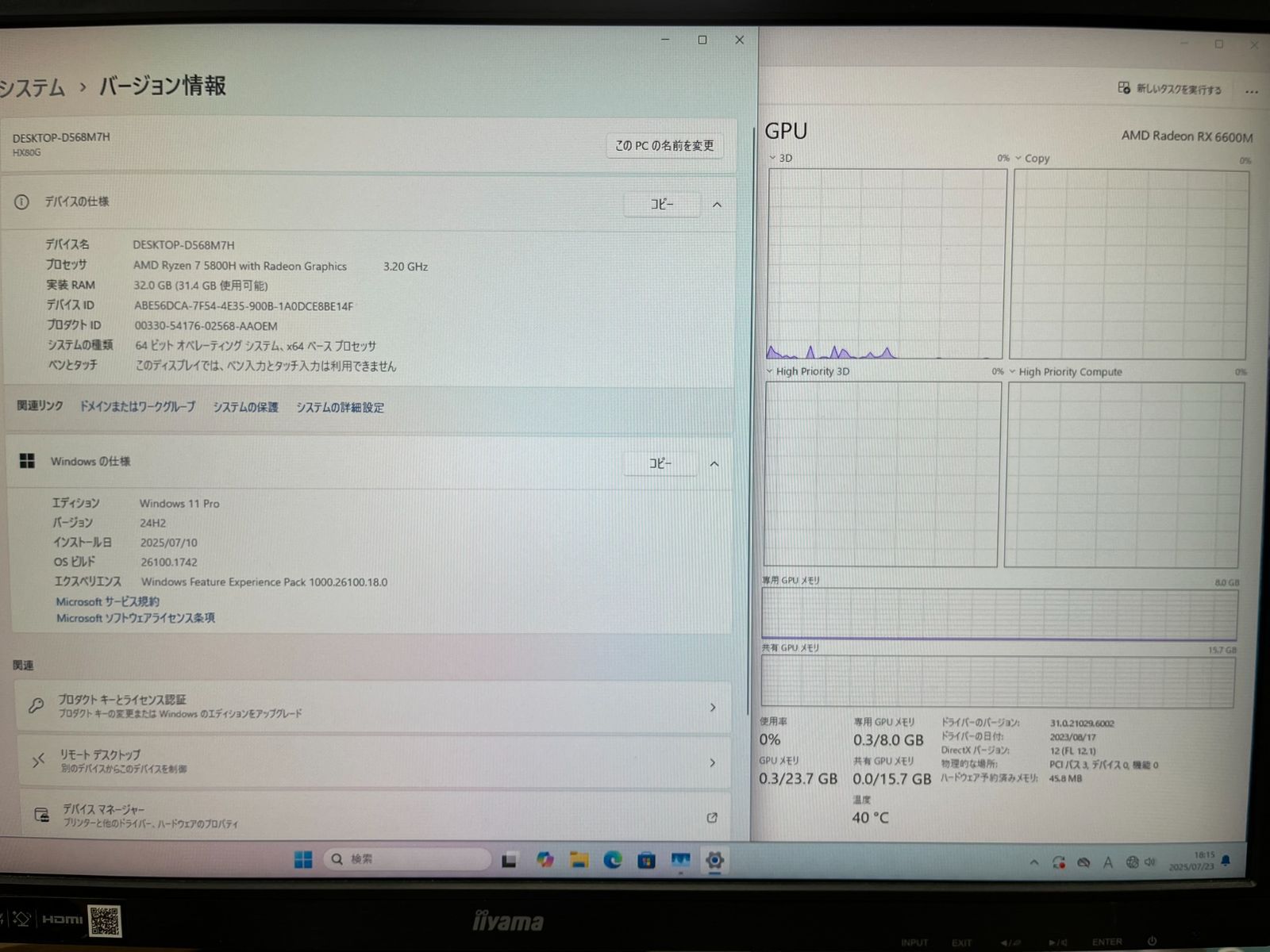1270x952 pixels.
Task: Collapse the デバイスの仕様 section
Action: (x=717, y=205)
